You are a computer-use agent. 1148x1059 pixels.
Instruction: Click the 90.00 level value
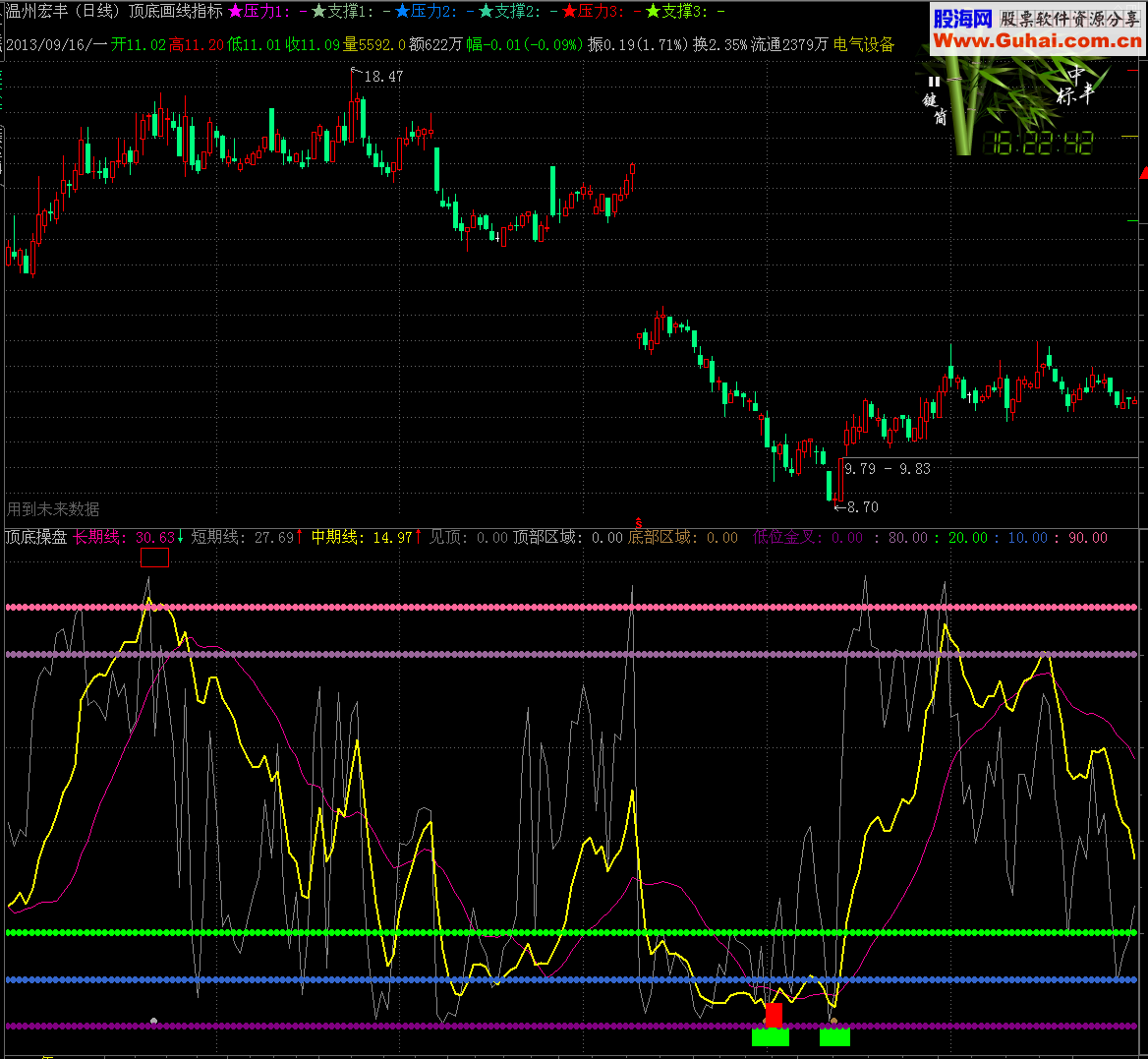pyautogui.click(x=1088, y=538)
